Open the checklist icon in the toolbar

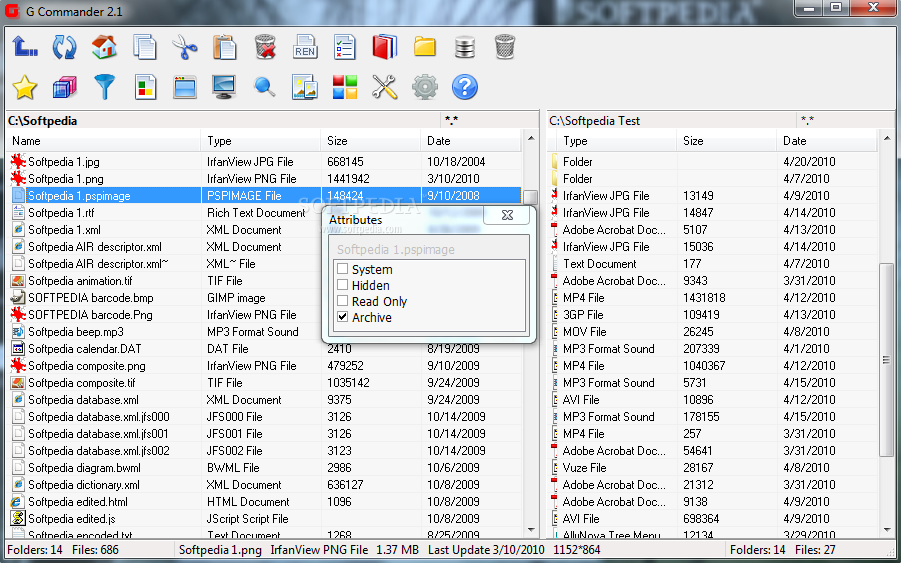(345, 47)
